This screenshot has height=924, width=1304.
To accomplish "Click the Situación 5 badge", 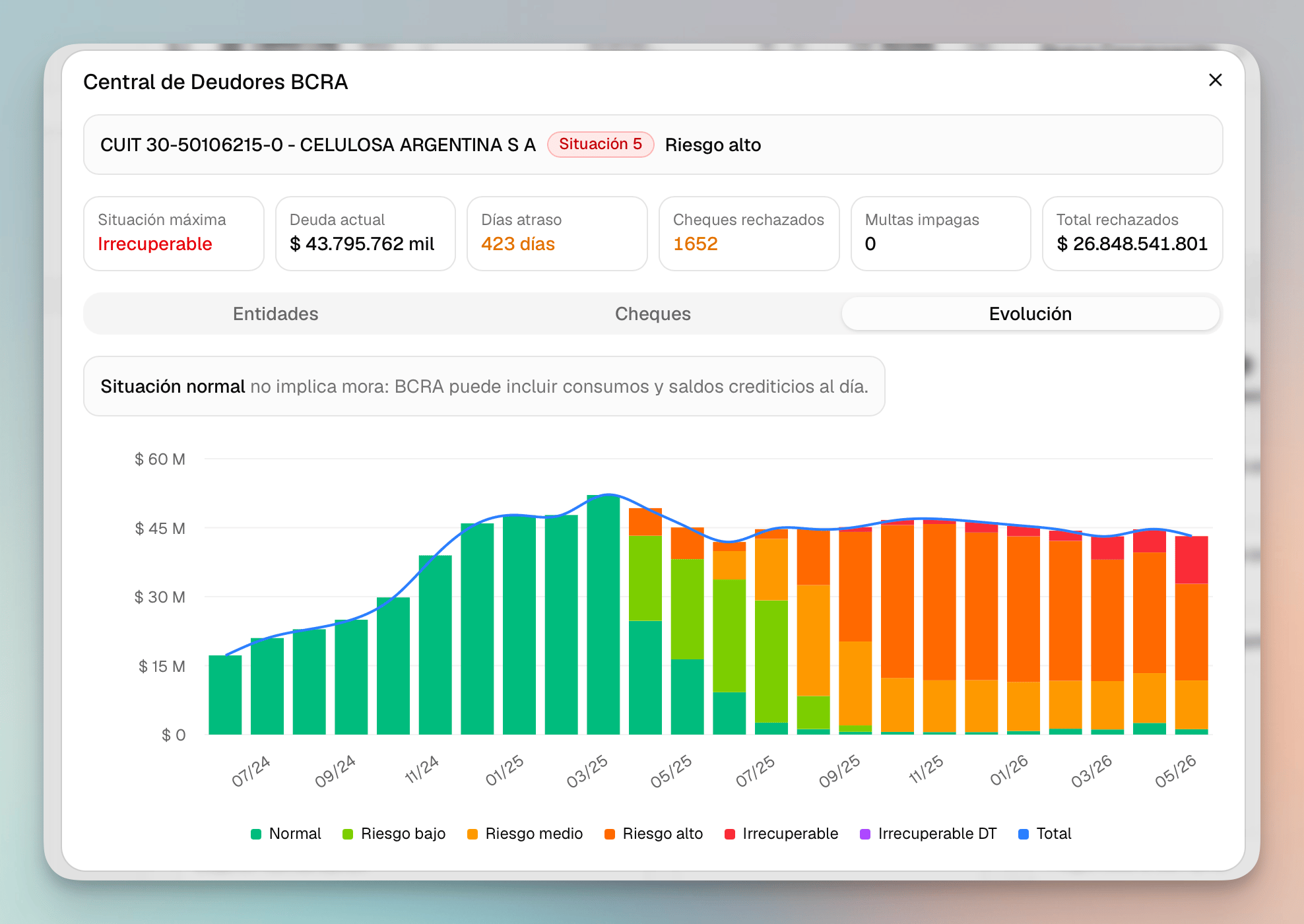I will (x=601, y=145).
